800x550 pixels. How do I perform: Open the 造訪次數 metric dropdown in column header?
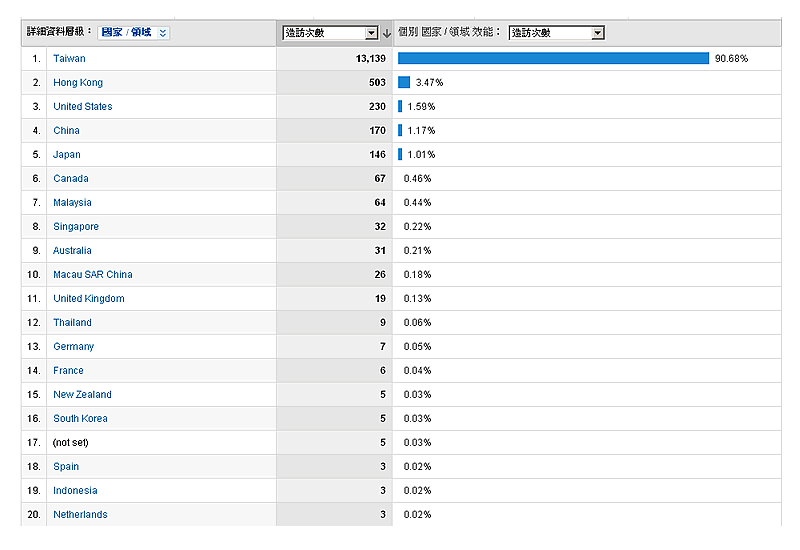[x=371, y=33]
